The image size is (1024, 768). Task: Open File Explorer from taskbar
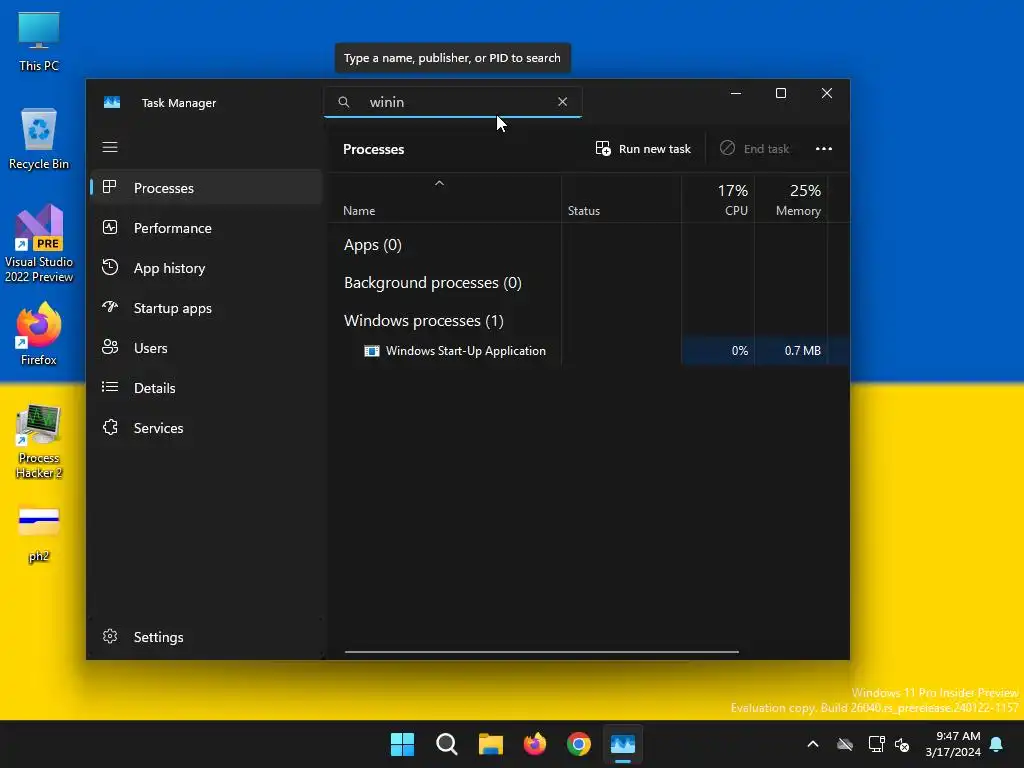point(490,744)
